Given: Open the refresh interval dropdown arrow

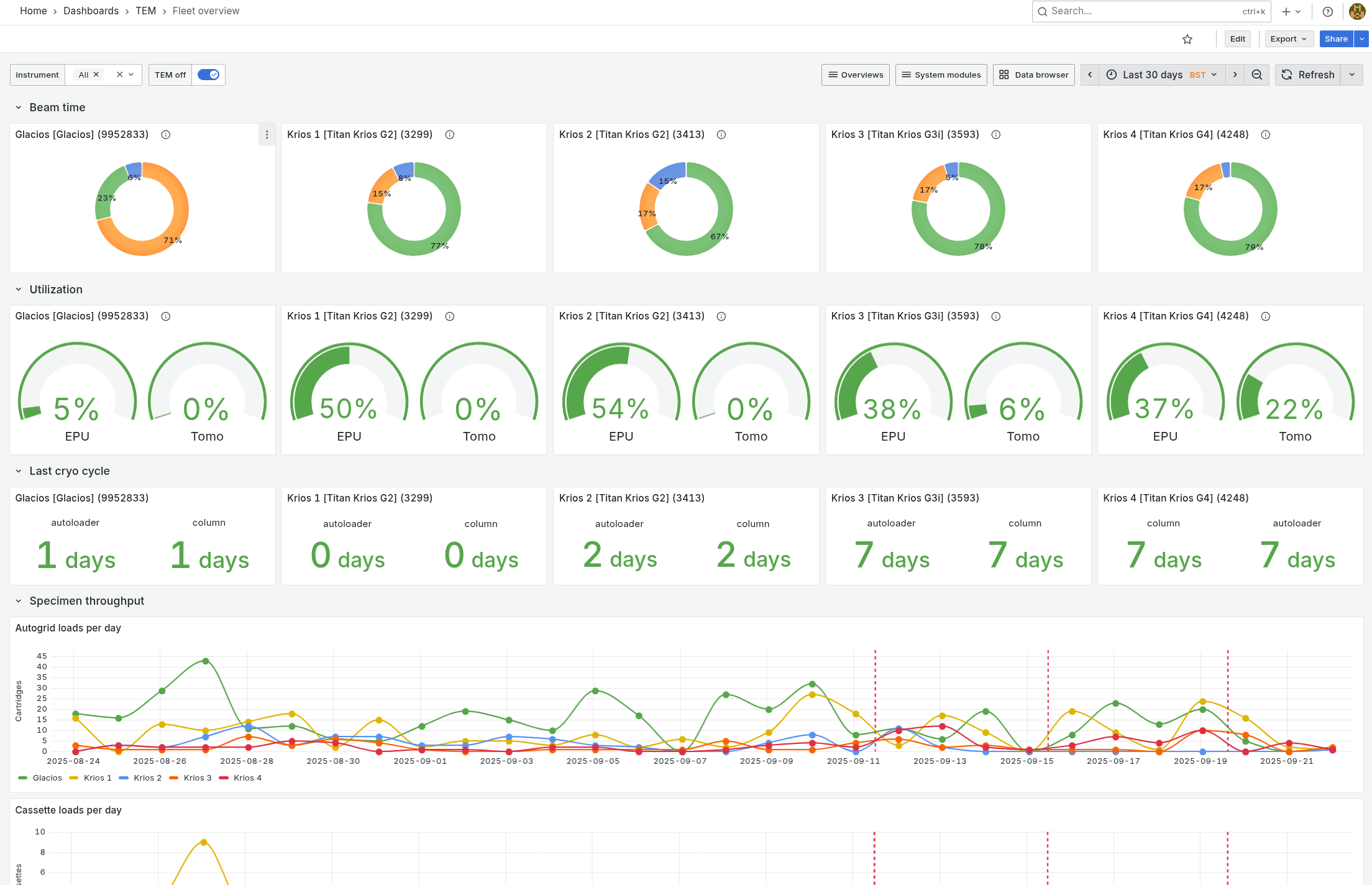Looking at the screenshot, I should click(x=1351, y=75).
